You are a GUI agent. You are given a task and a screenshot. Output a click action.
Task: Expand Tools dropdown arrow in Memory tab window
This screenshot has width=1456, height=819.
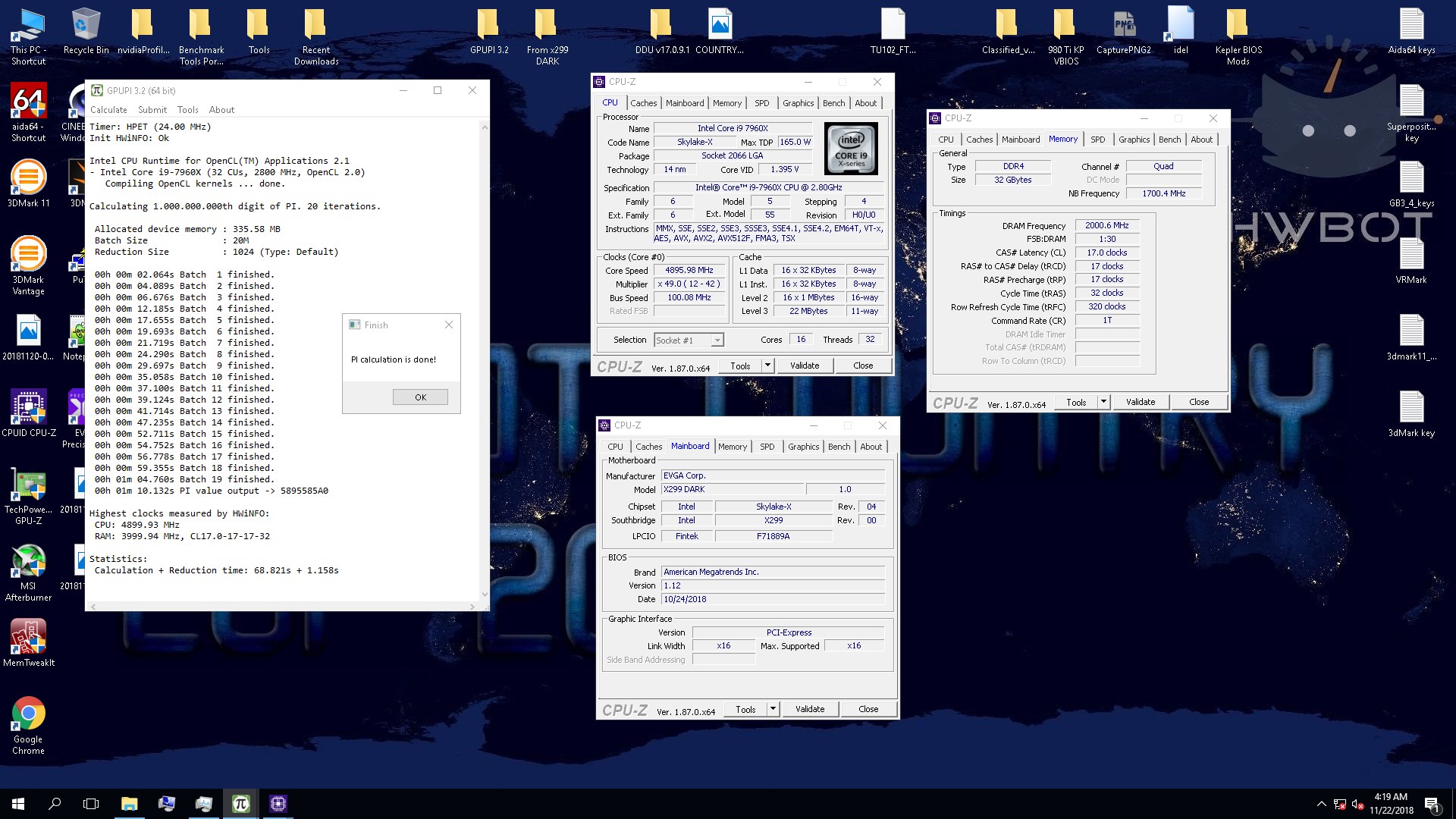coord(1103,402)
